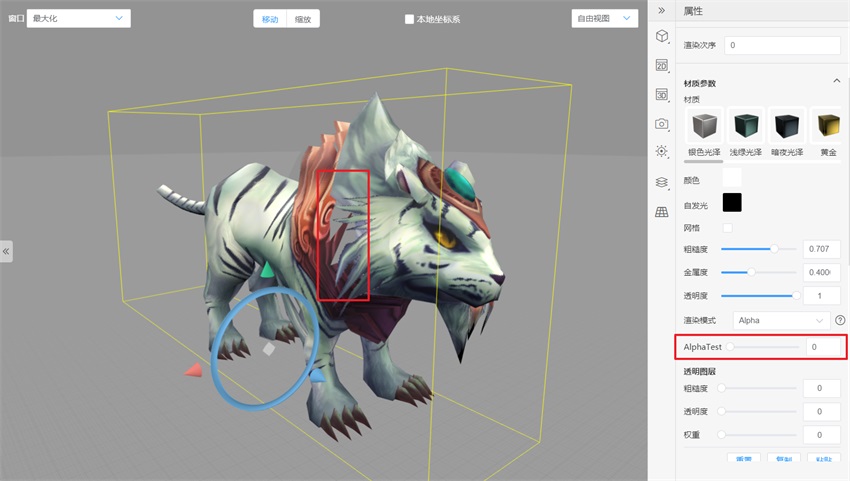Image resolution: width=850 pixels, height=481 pixels.
Task: Open the stacked layers sidebar icon
Action: [x=661, y=182]
